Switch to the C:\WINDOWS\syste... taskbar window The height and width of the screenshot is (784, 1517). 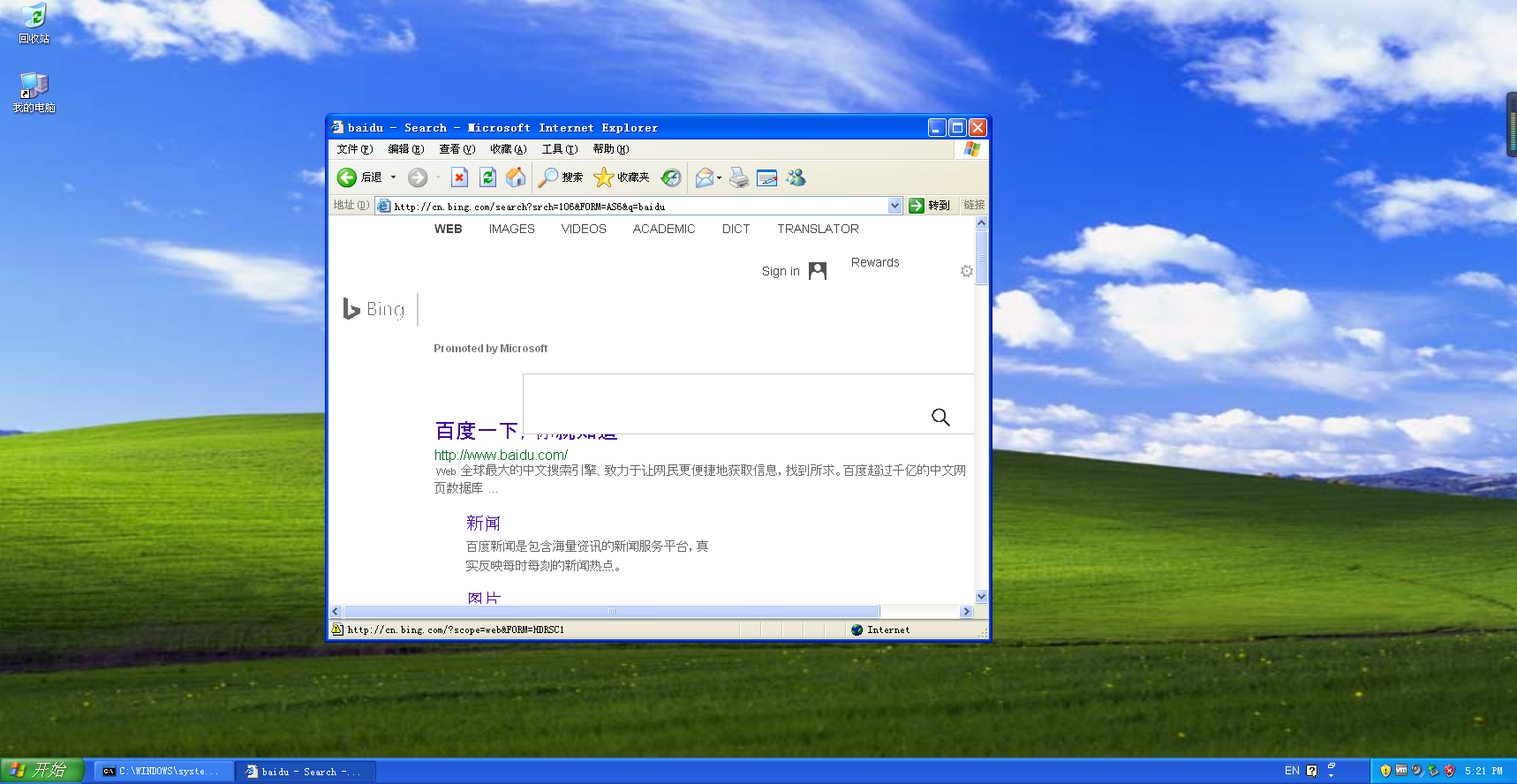(163, 772)
